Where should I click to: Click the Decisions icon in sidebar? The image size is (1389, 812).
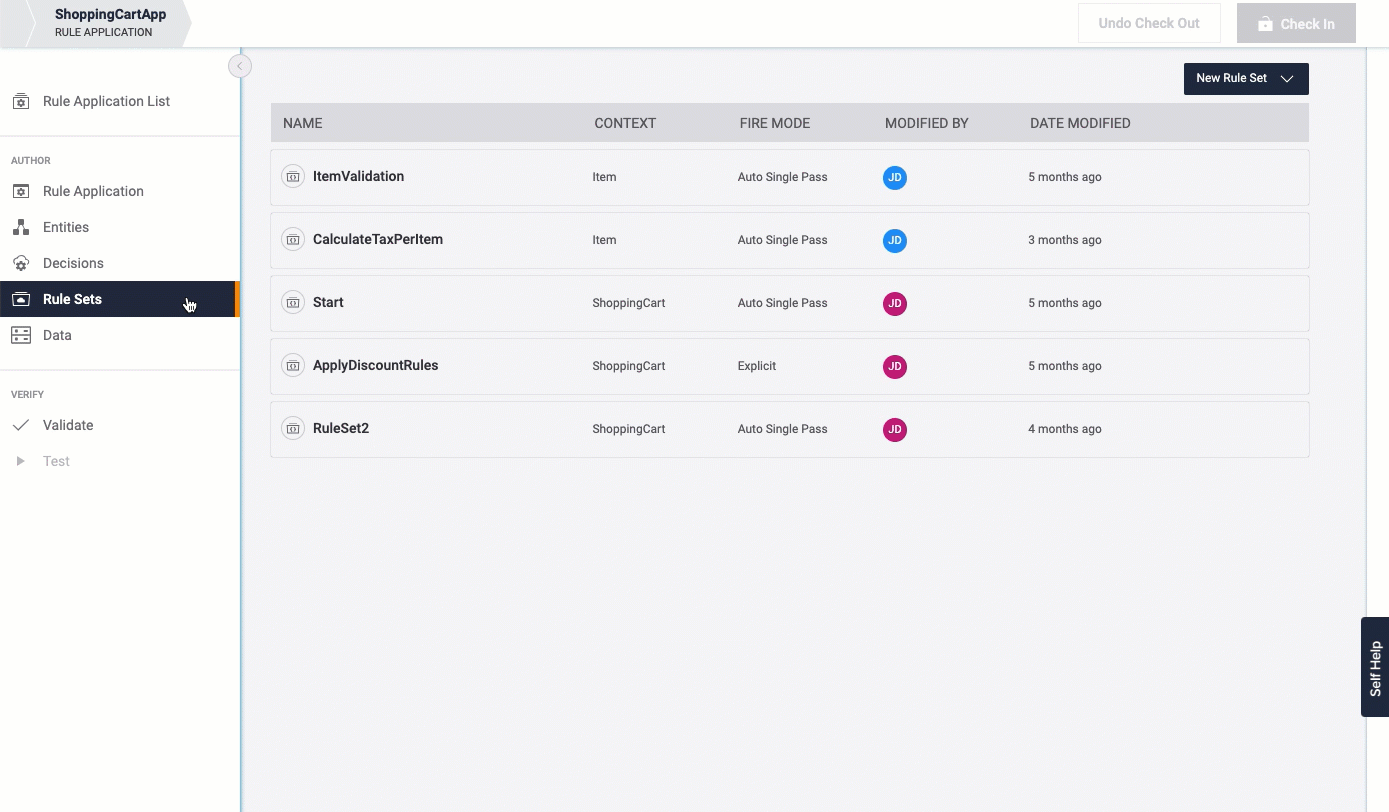click(x=20, y=264)
